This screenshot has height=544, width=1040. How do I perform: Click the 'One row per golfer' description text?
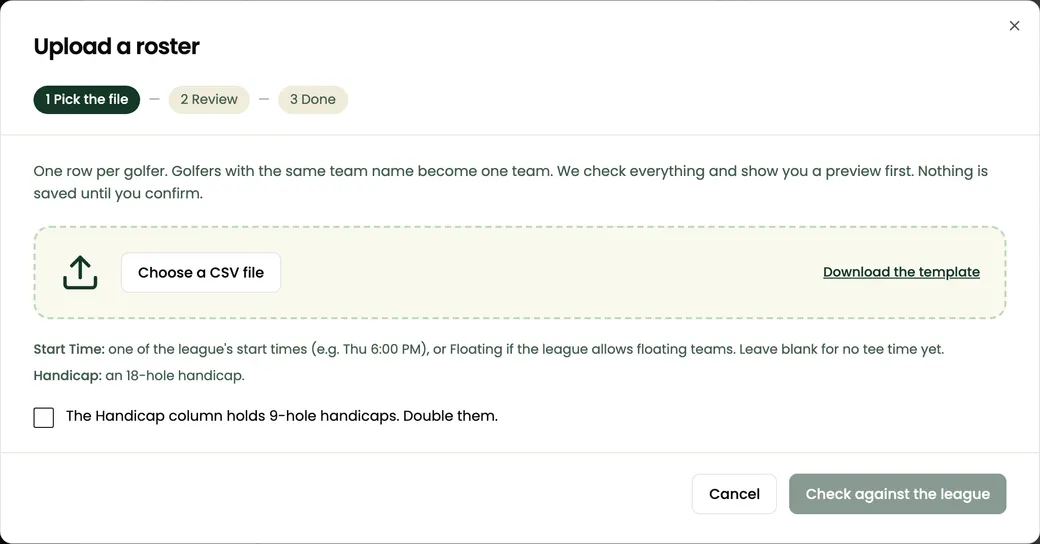pyautogui.click(x=511, y=182)
